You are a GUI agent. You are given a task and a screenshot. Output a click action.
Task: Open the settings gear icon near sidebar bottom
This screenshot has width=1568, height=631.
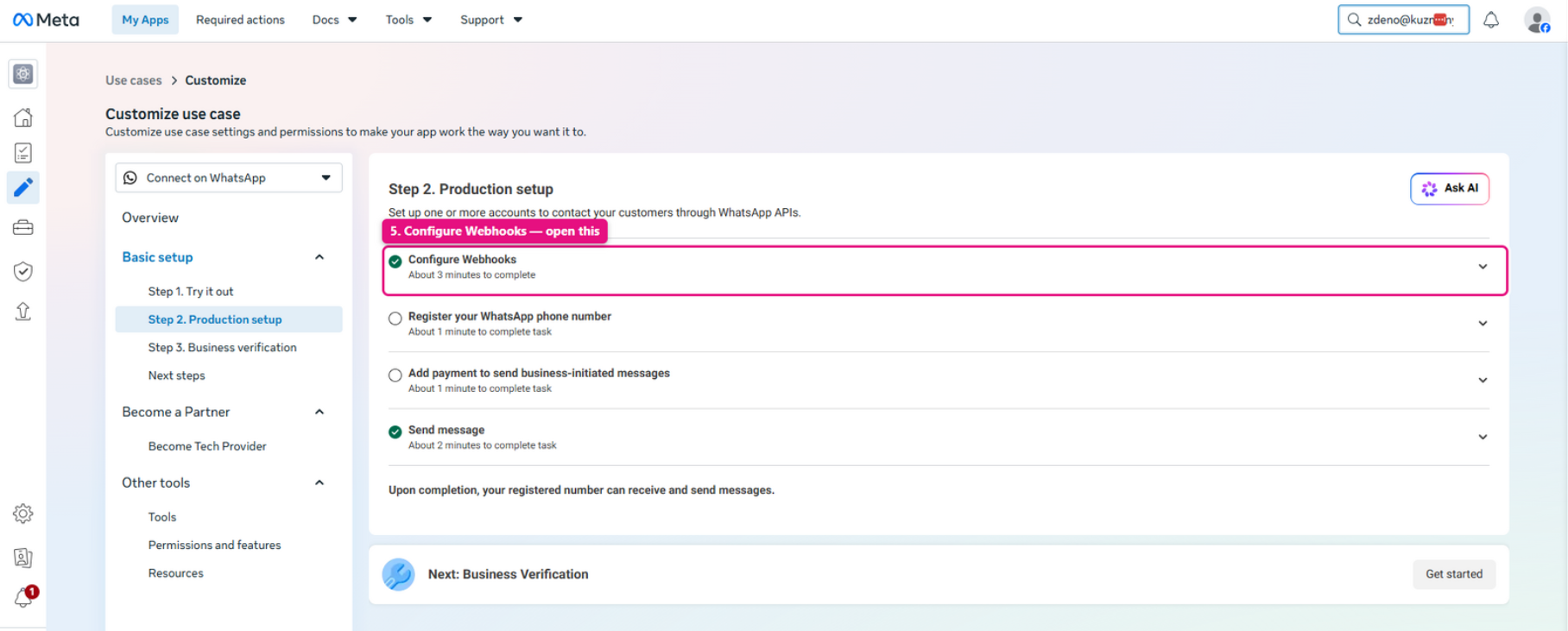(23, 514)
